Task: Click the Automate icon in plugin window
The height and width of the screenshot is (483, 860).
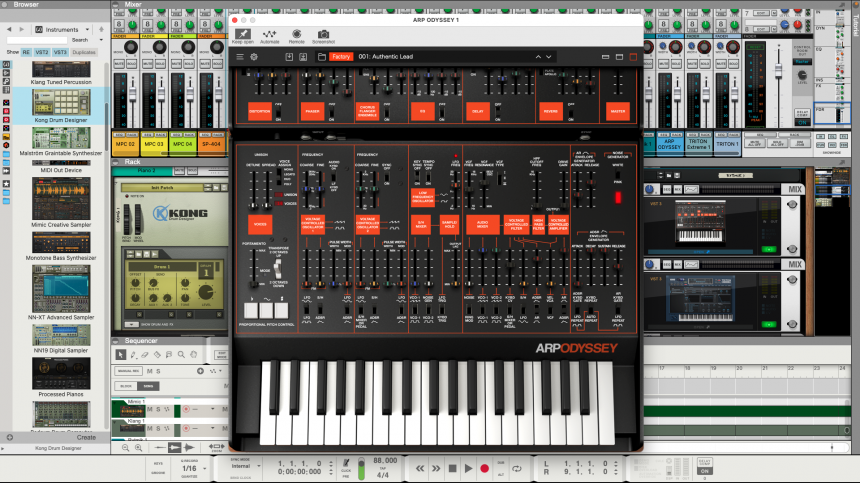Action: tap(269, 36)
